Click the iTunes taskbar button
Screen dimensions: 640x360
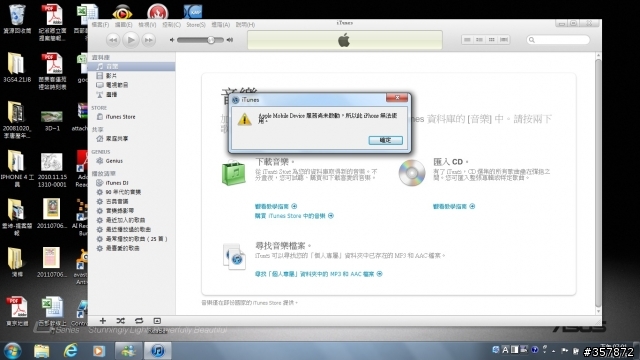tap(158, 351)
